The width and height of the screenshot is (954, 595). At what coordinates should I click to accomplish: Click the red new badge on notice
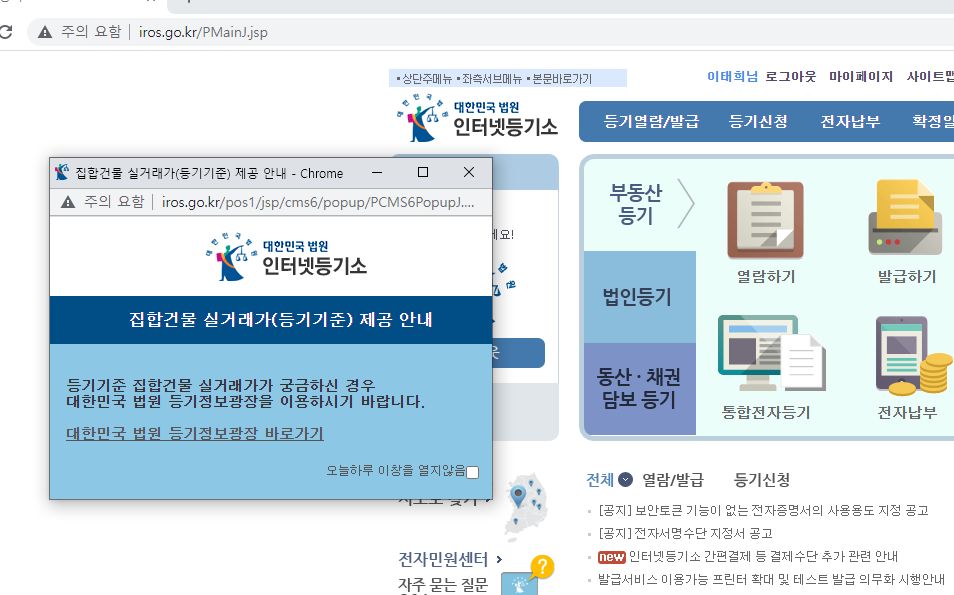point(611,557)
